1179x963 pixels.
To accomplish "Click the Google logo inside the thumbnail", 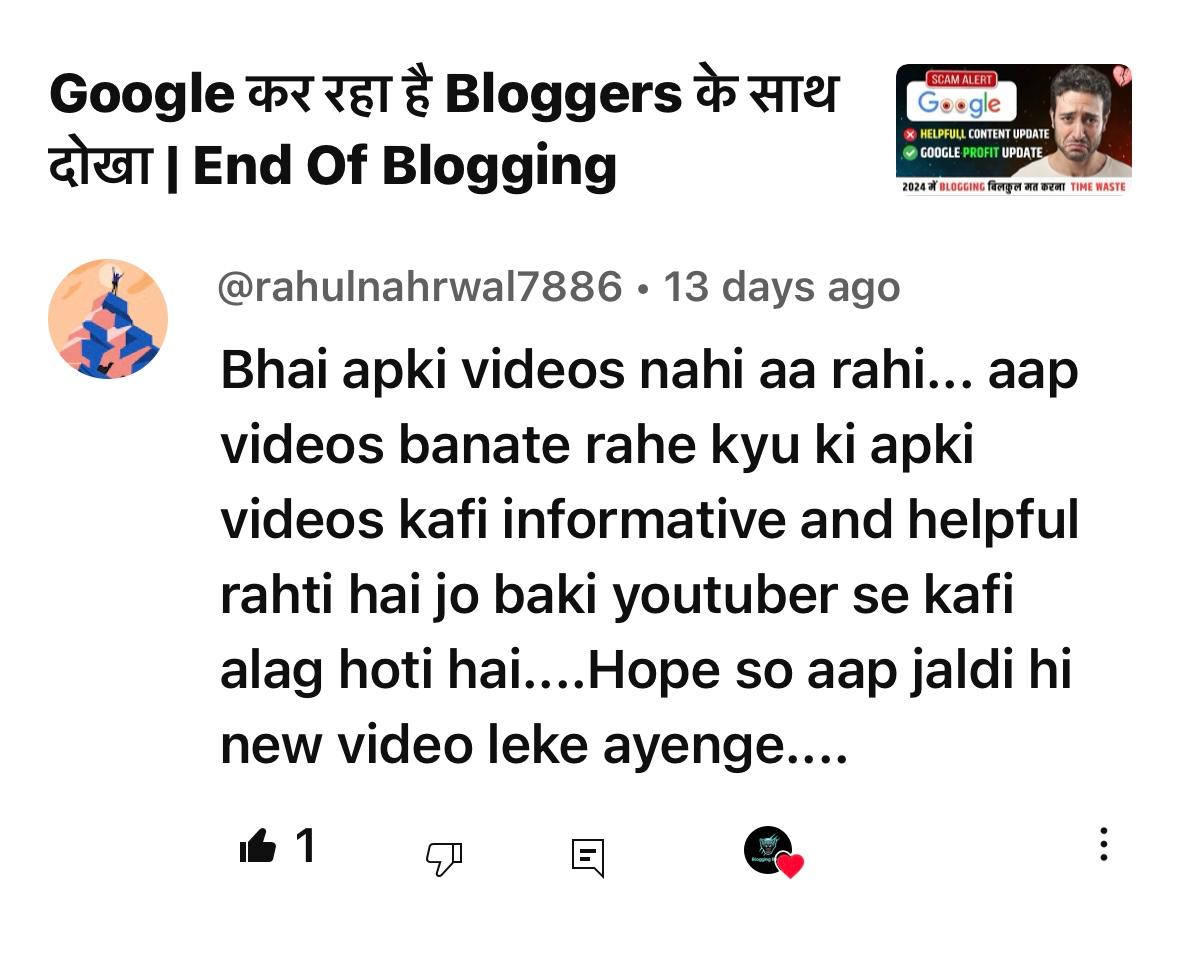I will (x=960, y=103).
